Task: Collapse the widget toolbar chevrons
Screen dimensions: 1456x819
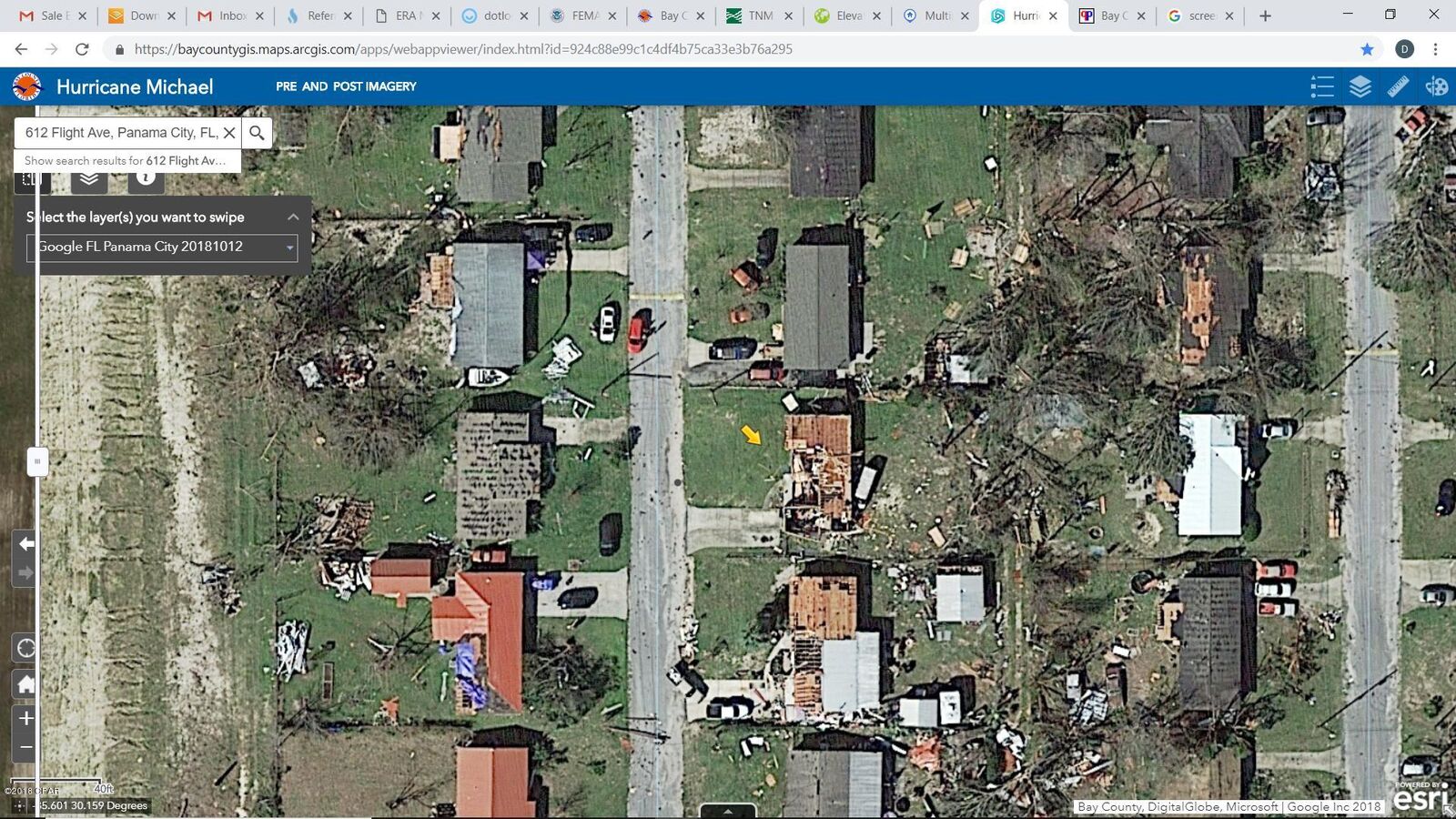Action: pos(88,178)
